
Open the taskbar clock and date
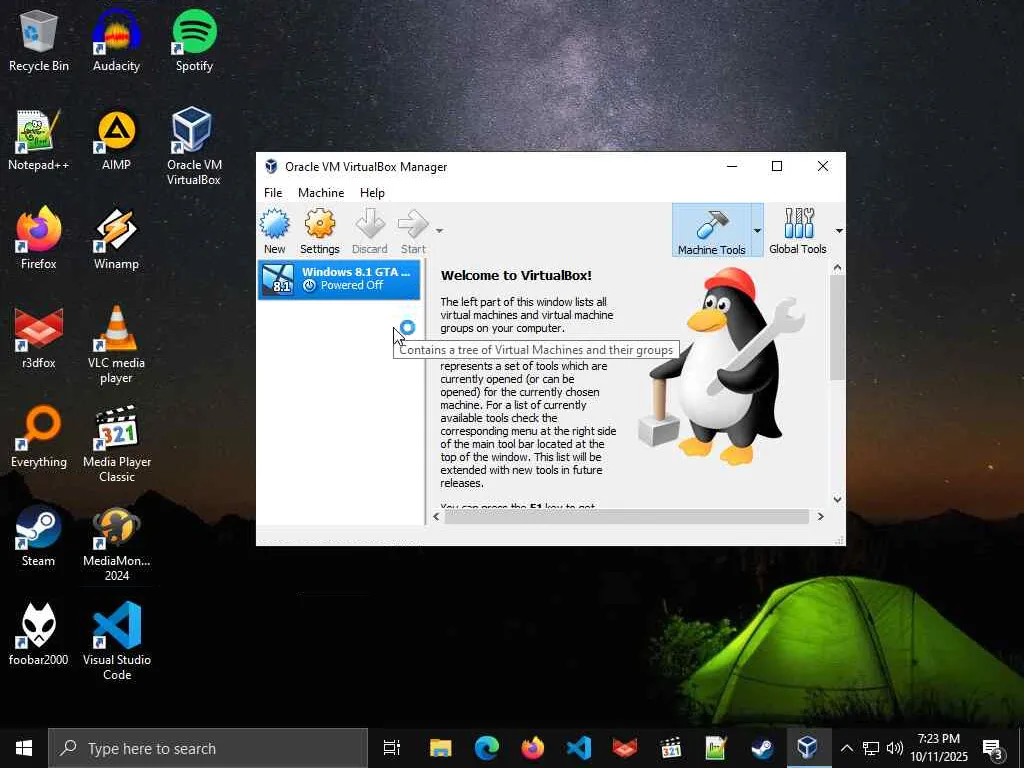[x=939, y=748]
